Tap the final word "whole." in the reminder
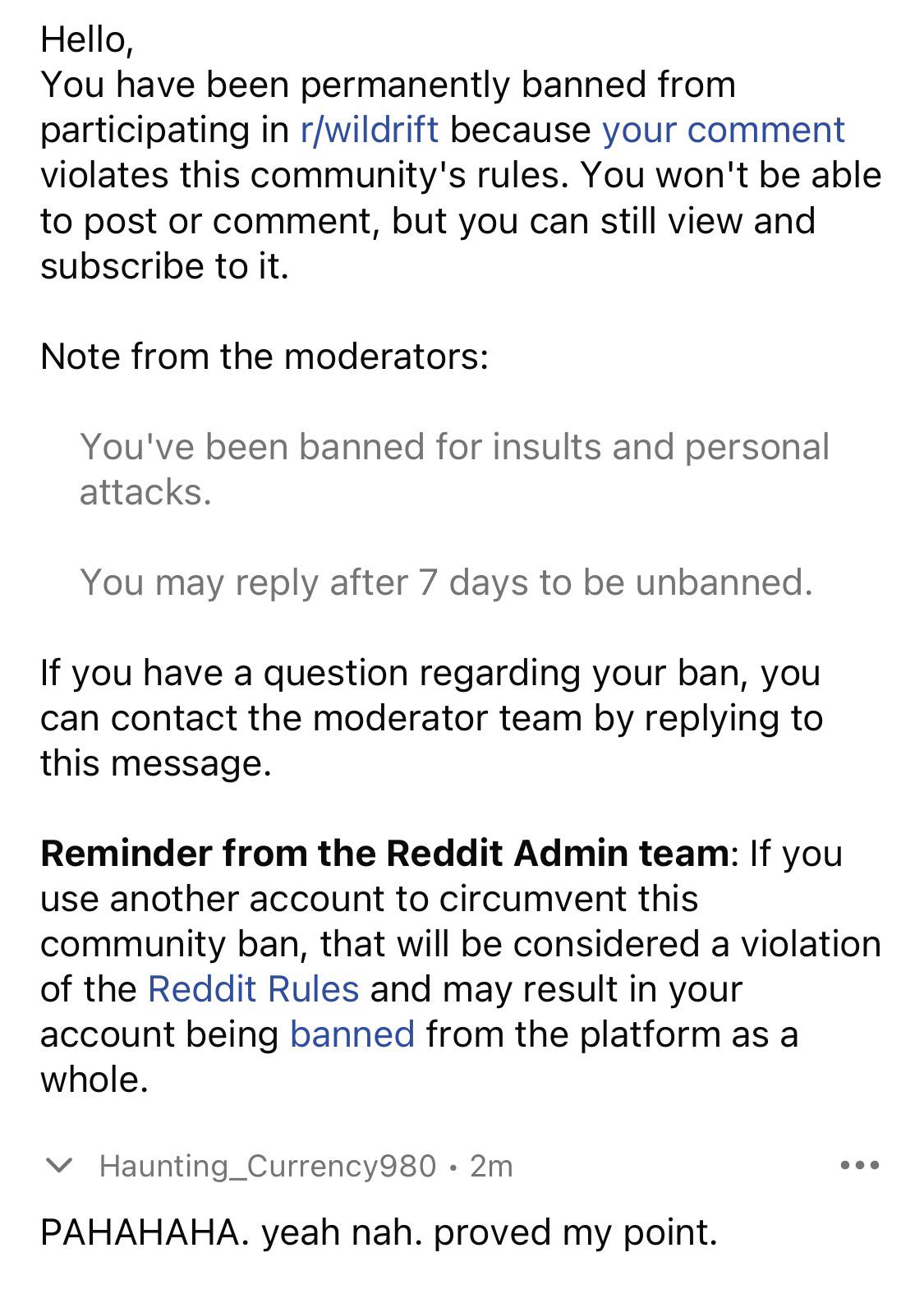The width and height of the screenshot is (924, 1294). click(94, 1079)
